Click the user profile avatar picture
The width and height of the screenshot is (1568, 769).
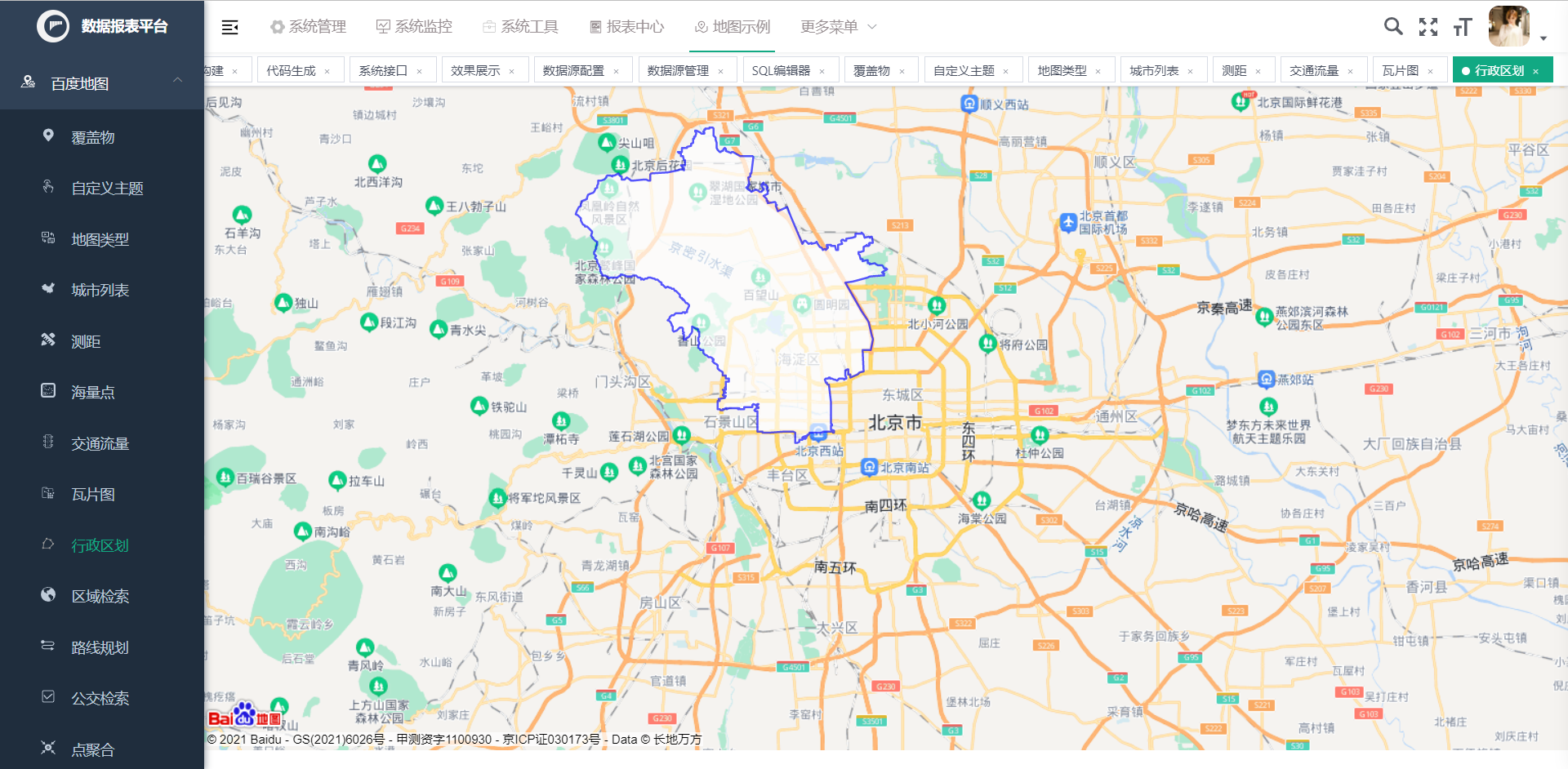[1510, 26]
